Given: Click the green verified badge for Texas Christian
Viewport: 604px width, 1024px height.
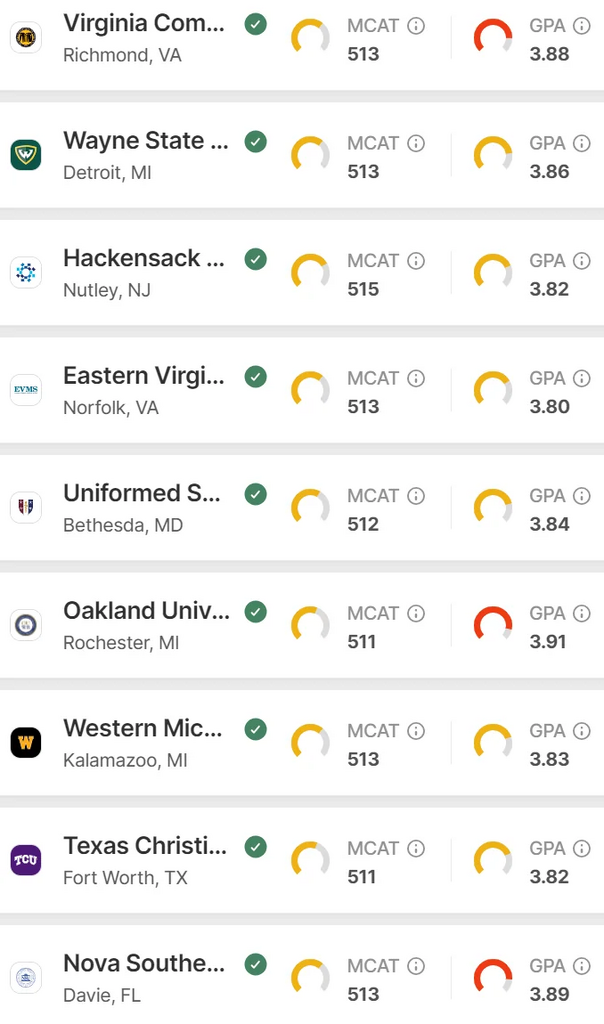Looking at the screenshot, I should (256, 847).
